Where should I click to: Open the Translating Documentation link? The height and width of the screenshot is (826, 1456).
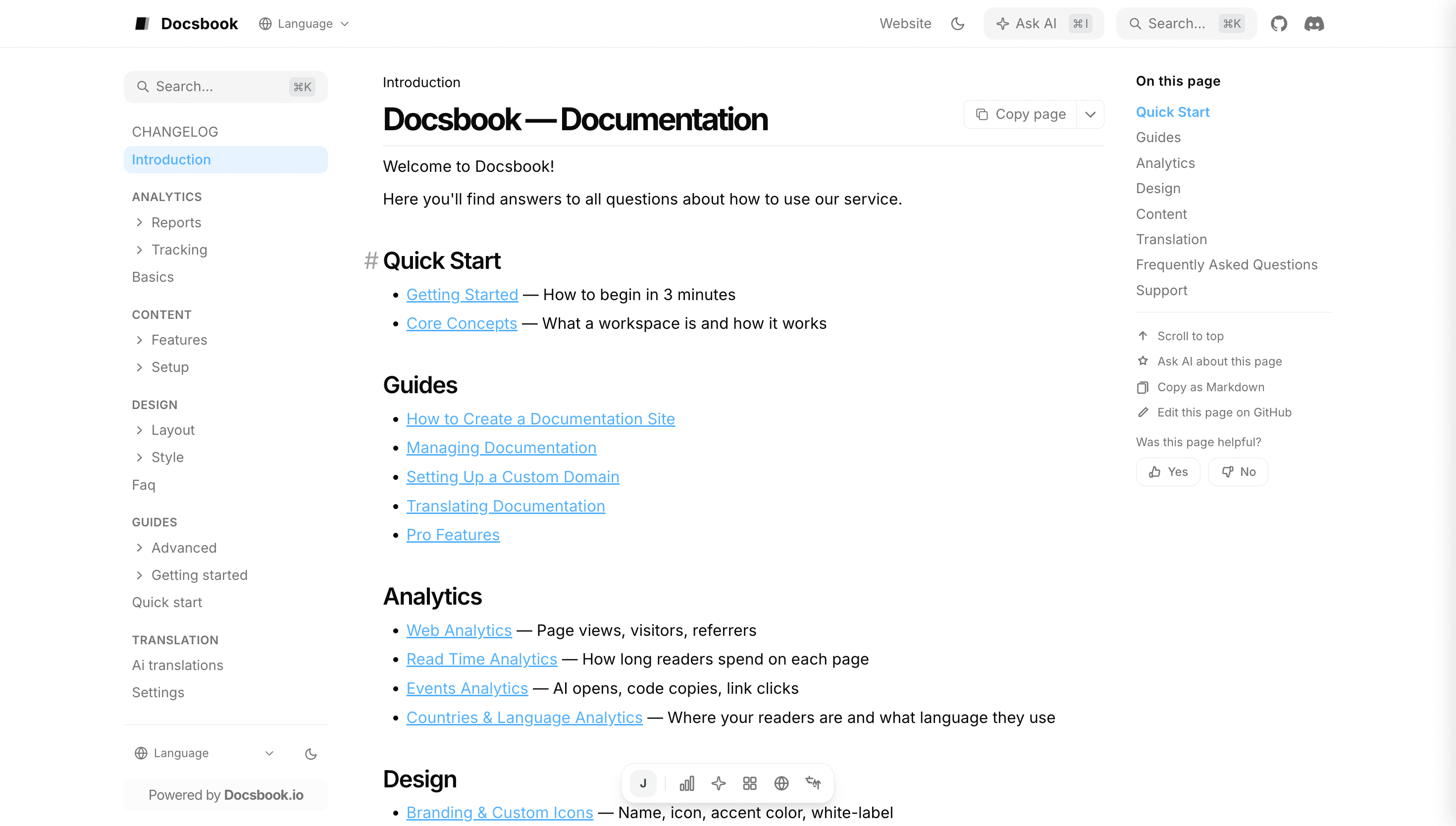point(506,506)
